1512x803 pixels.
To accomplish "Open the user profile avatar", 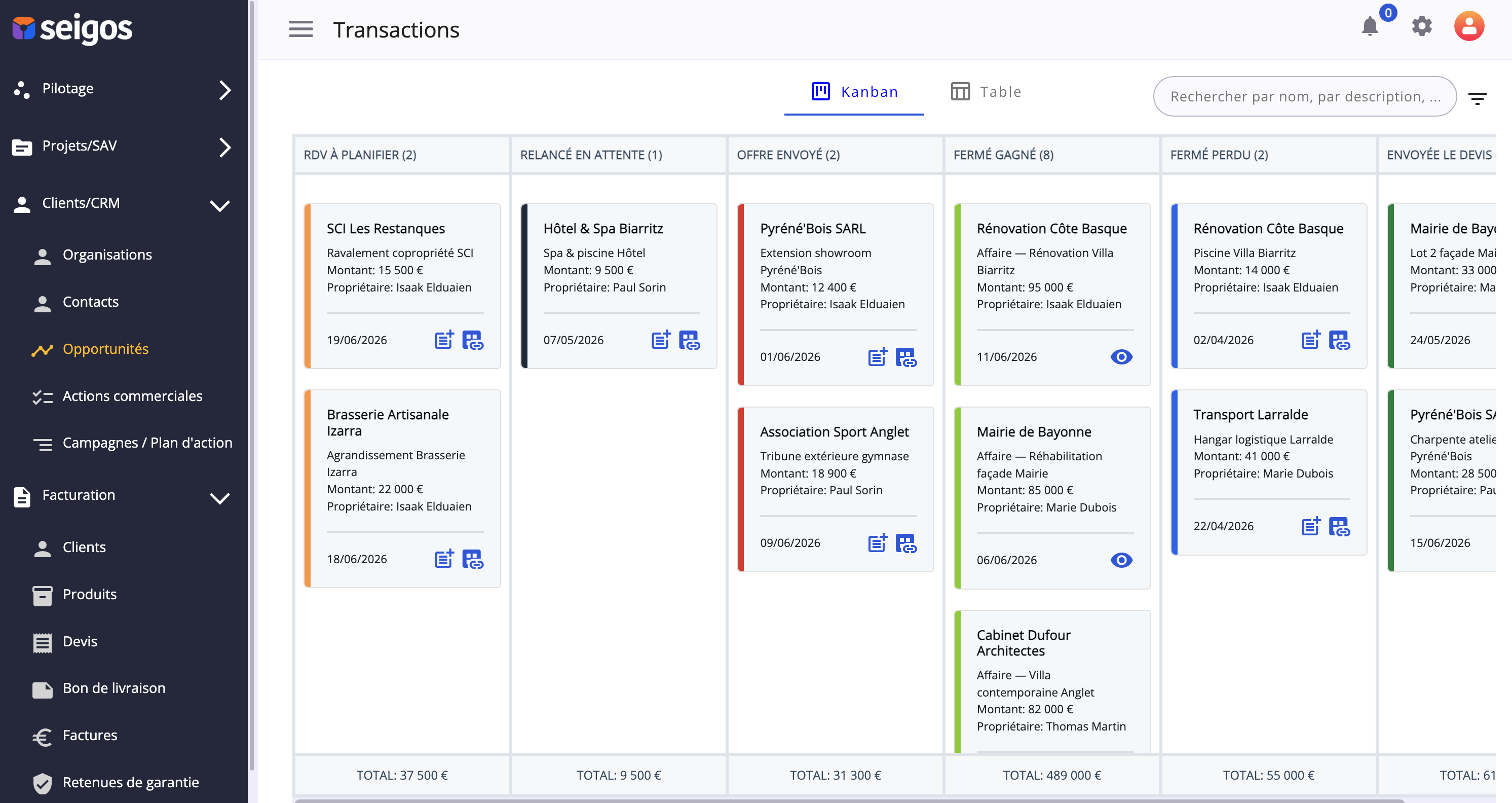I will (x=1468, y=26).
